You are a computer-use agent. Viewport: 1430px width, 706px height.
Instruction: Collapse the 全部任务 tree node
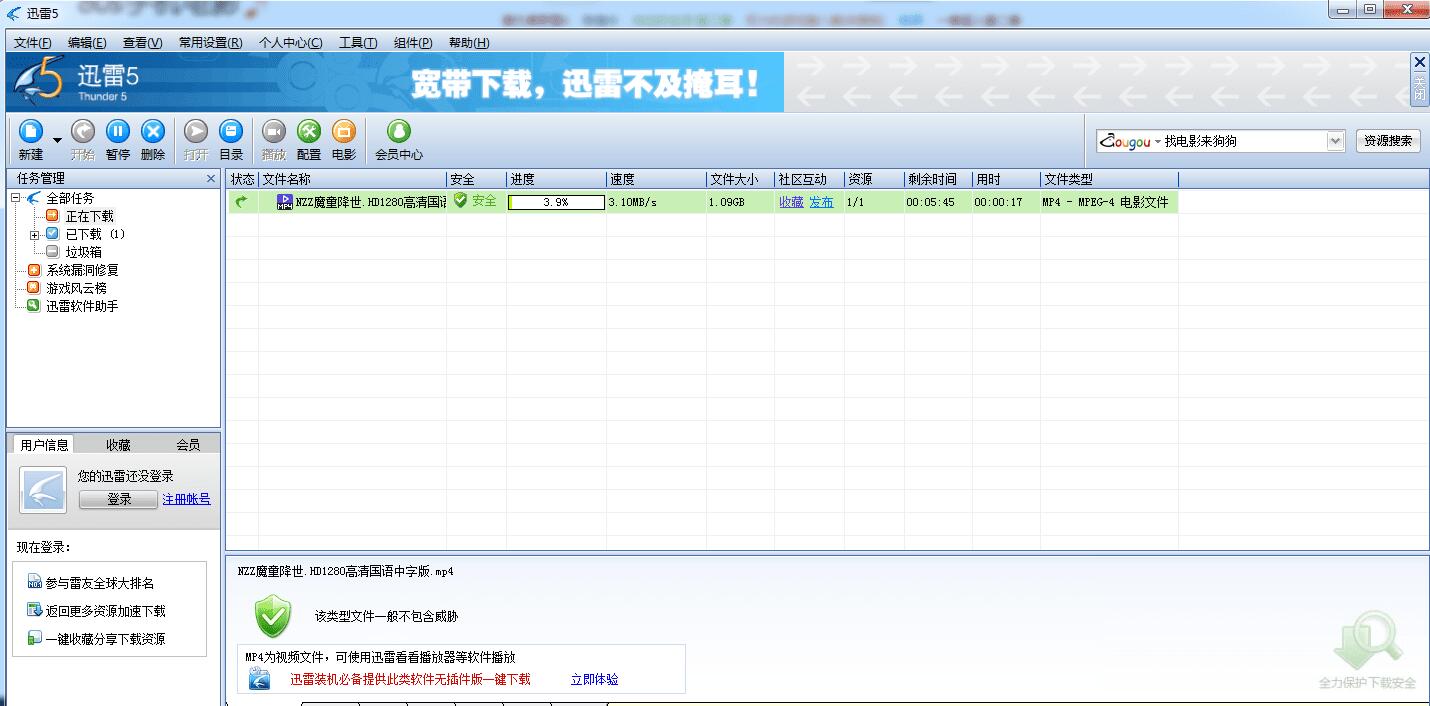point(16,198)
